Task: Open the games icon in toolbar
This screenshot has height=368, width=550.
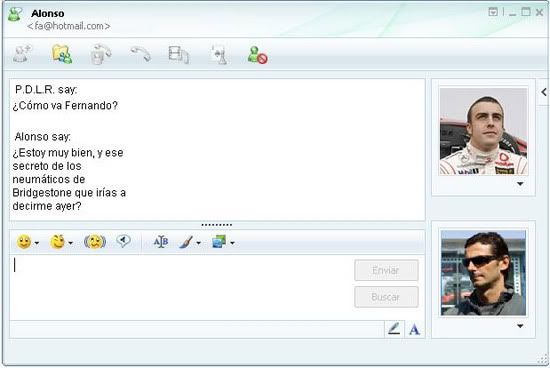Action: click(x=220, y=55)
